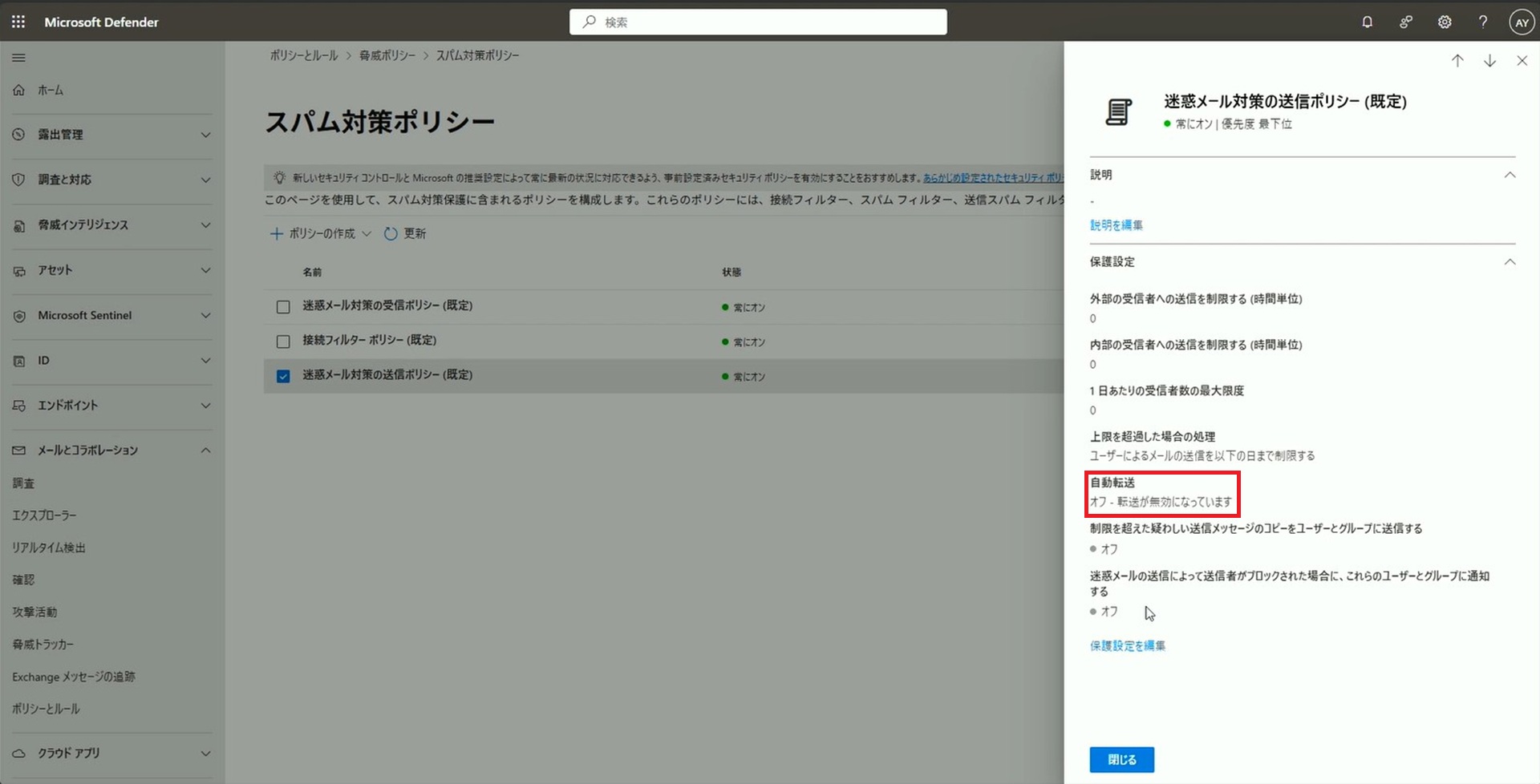Open the notifications bell icon

tap(1367, 22)
